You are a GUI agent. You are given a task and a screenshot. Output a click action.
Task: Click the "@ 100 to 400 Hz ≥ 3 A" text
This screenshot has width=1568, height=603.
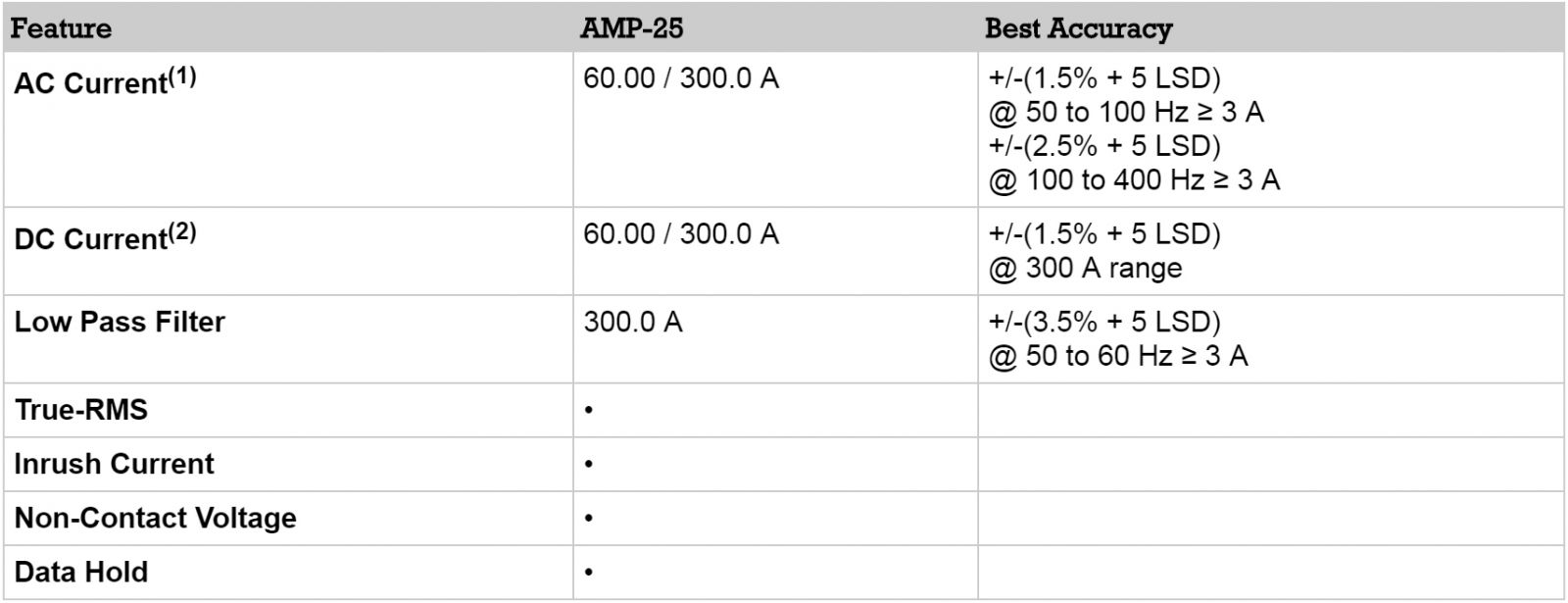pyautogui.click(x=1134, y=180)
